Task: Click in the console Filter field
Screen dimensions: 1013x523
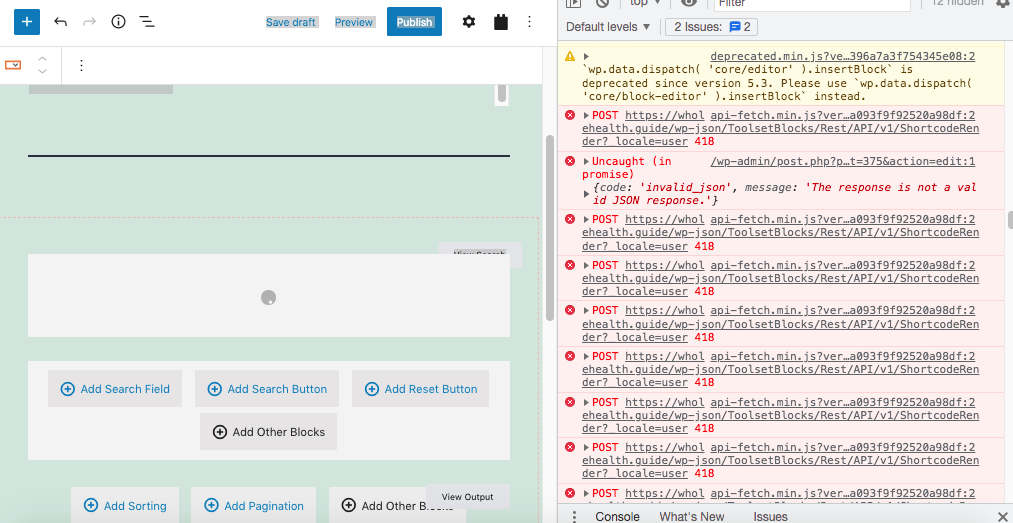Action: [x=810, y=4]
